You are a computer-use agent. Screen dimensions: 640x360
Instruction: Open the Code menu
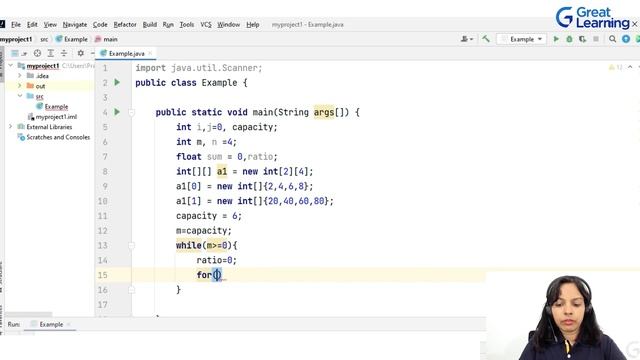pos(100,24)
